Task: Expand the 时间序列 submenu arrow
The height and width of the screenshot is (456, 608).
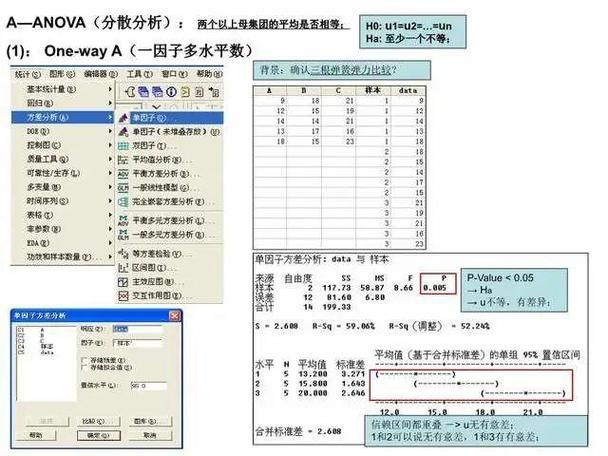Action: tap(110, 201)
